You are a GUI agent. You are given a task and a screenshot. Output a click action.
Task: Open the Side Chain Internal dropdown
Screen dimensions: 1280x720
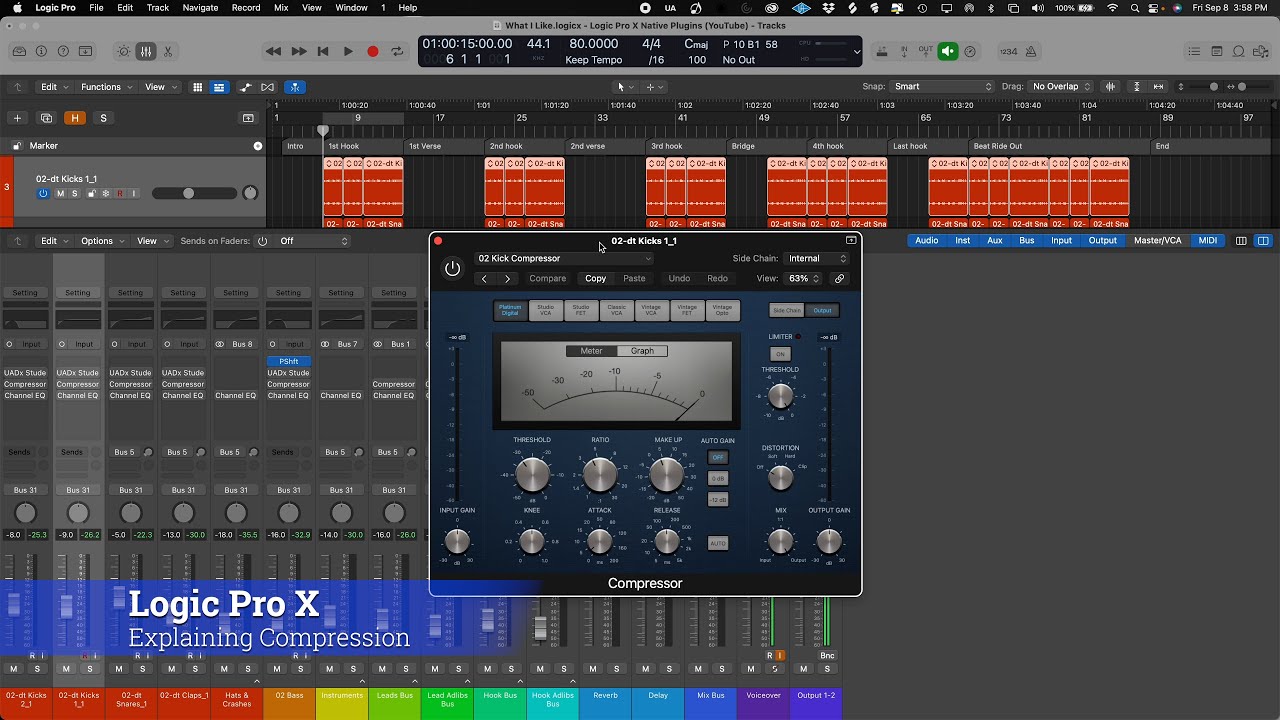(x=816, y=258)
